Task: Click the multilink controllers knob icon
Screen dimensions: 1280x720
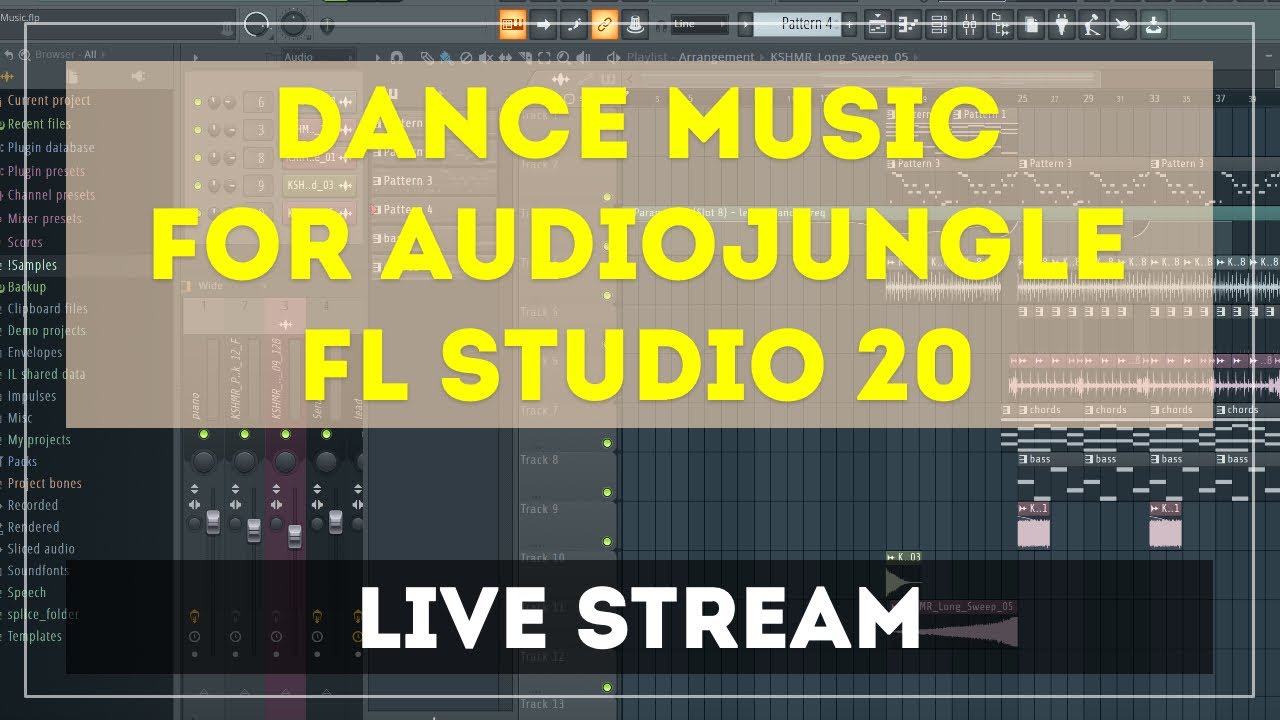Action: tap(635, 24)
